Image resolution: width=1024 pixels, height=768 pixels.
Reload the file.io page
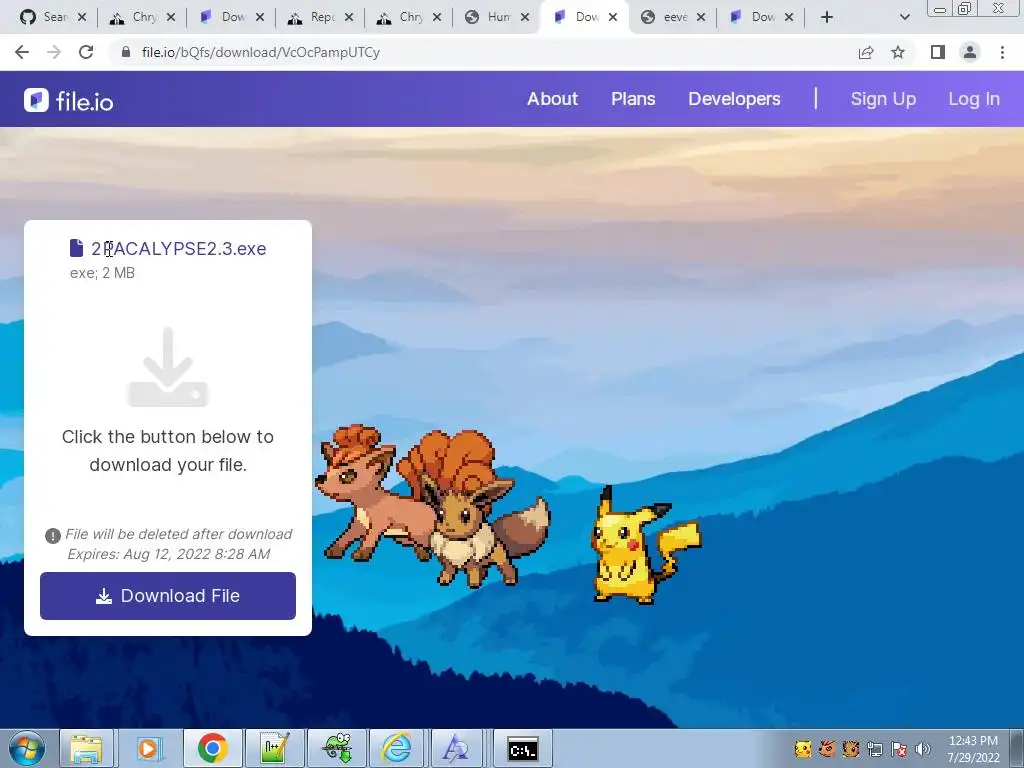point(86,52)
